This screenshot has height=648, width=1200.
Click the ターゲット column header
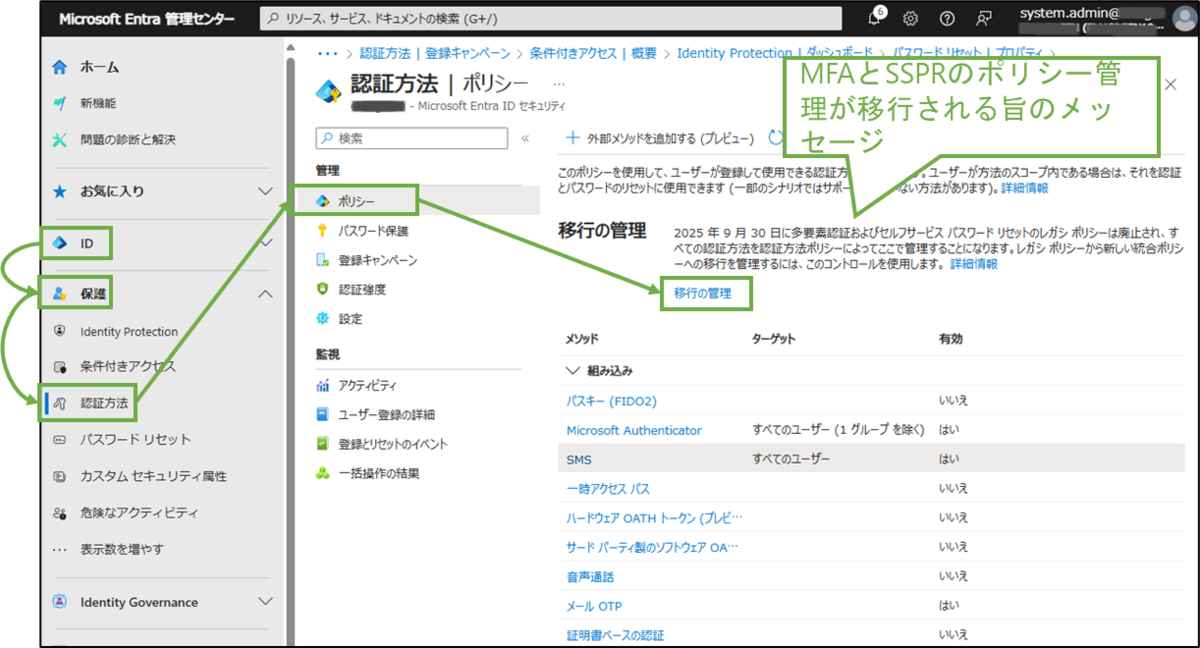[x=774, y=339]
